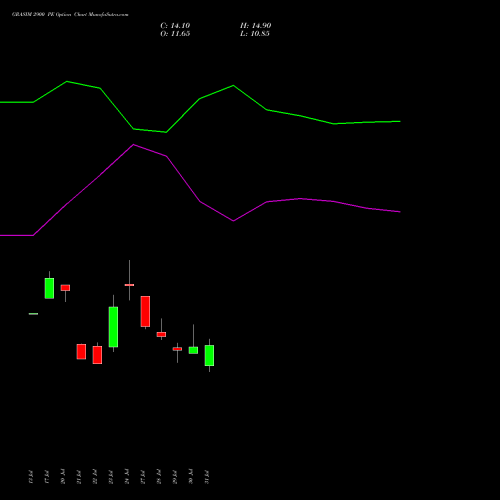The width and height of the screenshot is (500, 500).
Task: Select the red candle above 21 Jul
Action: (x=81, y=352)
